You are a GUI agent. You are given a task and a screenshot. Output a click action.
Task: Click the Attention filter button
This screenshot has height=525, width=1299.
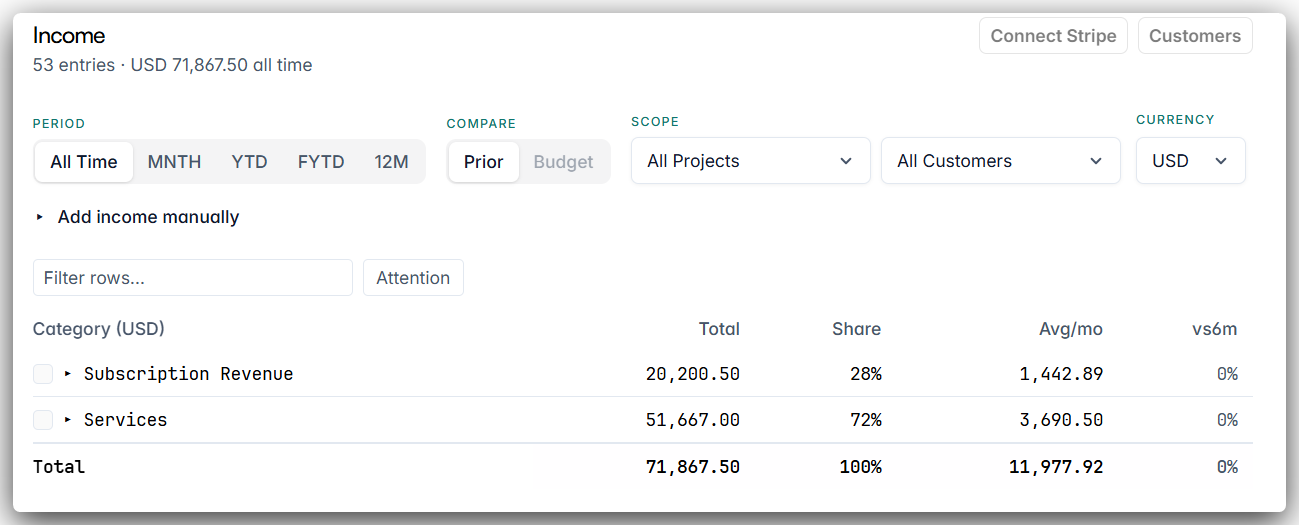tap(413, 278)
